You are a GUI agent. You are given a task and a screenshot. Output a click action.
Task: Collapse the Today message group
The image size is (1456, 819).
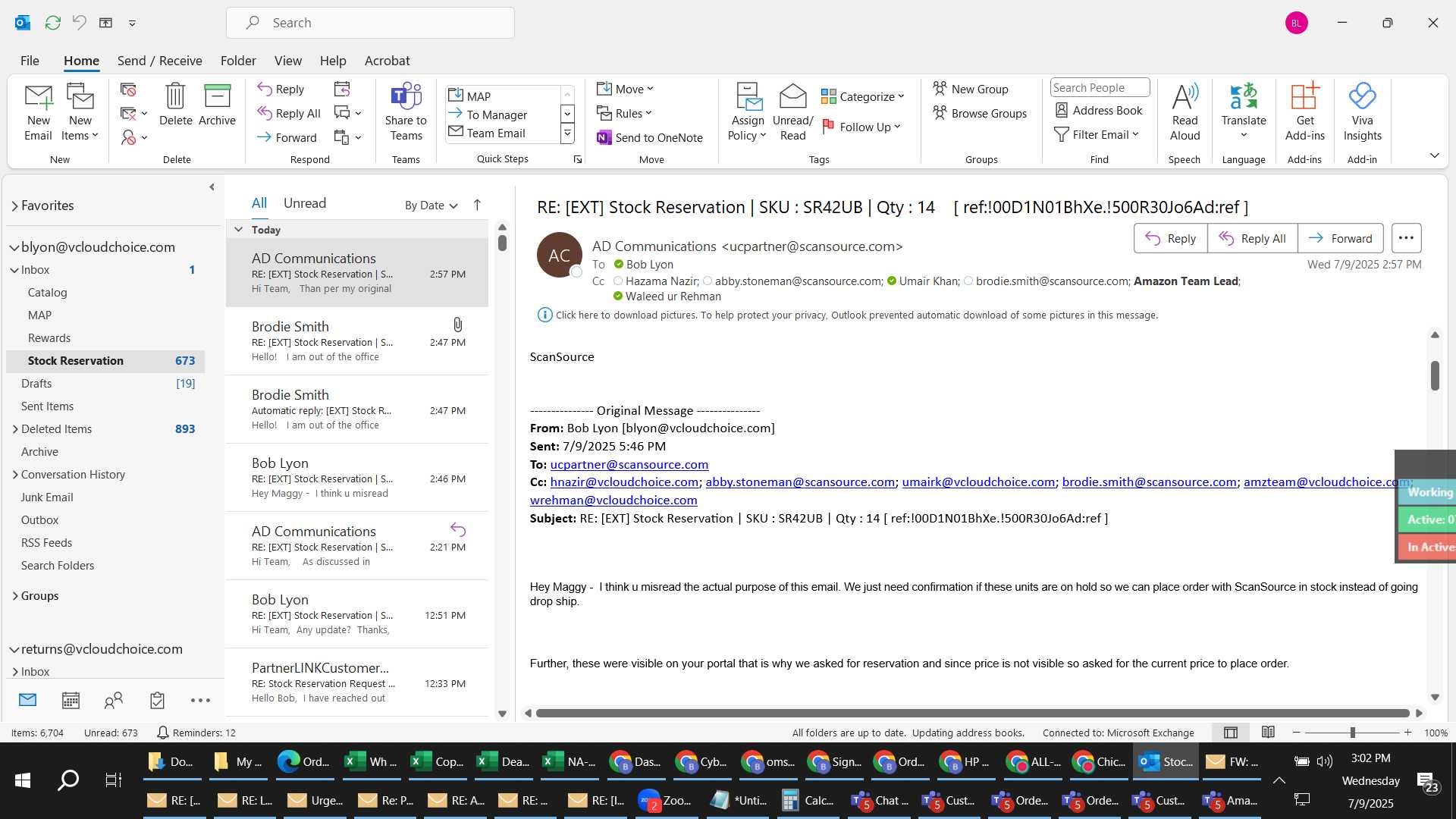[x=238, y=230]
